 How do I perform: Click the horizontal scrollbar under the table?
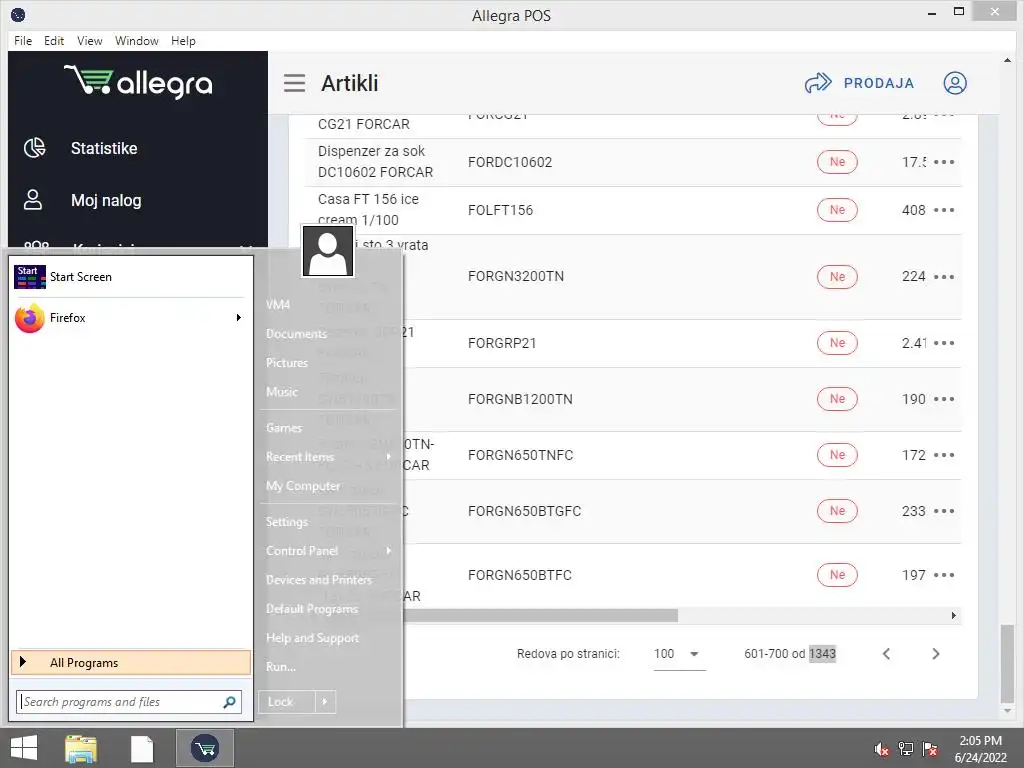coord(540,616)
